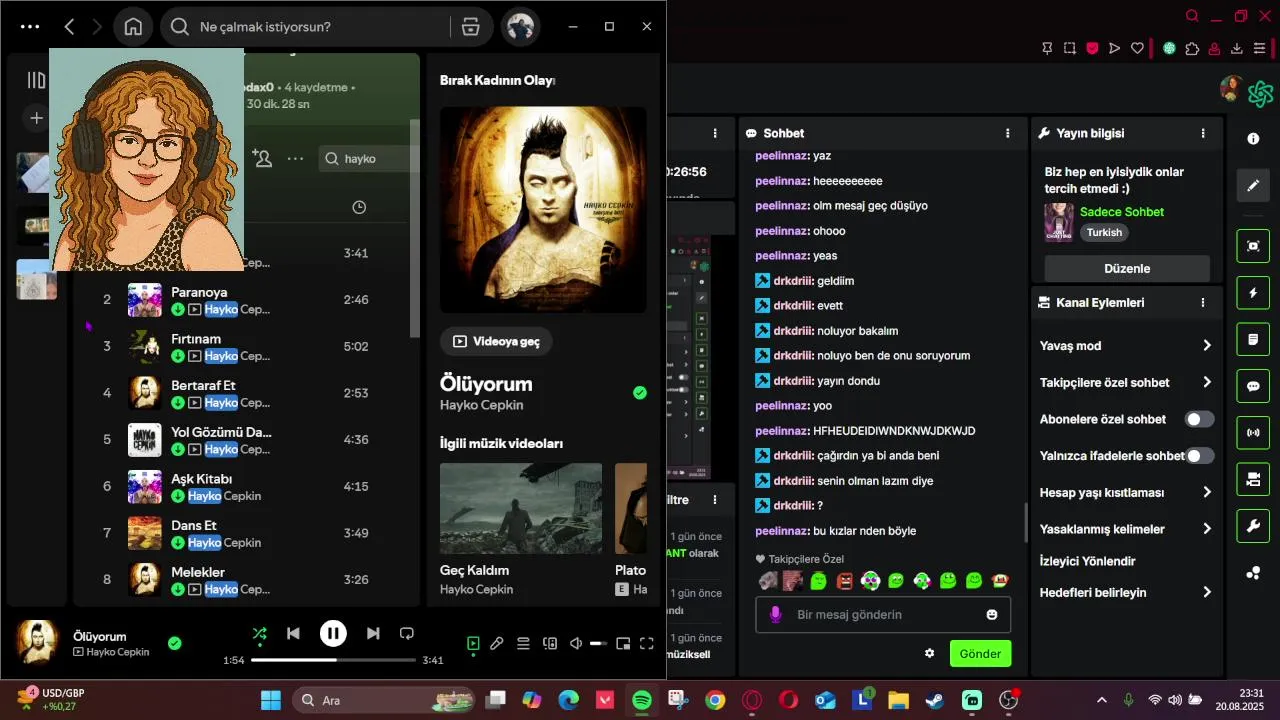This screenshot has height=720, width=1280.
Task: Open lightning quick actions sidebar icon
Action: (x=1253, y=293)
